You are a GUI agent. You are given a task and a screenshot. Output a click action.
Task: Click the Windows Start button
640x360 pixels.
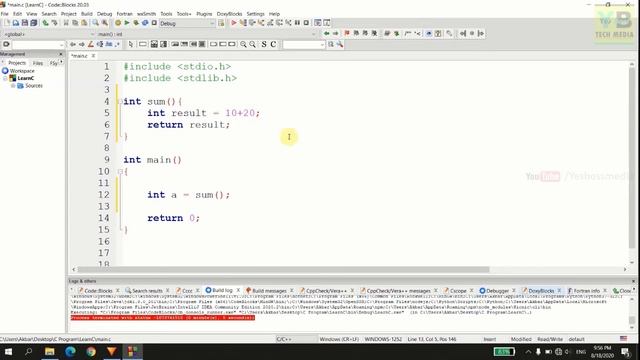point(8,351)
